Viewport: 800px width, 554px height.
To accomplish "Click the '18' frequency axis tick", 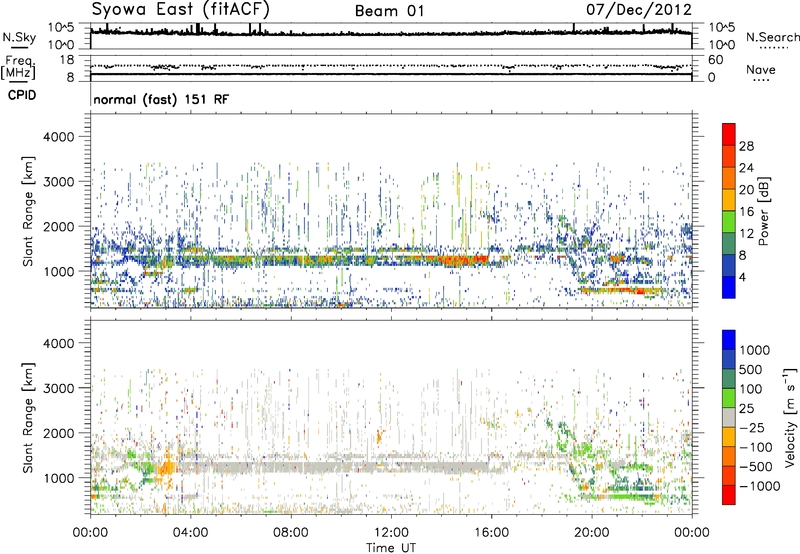I will pos(67,60).
